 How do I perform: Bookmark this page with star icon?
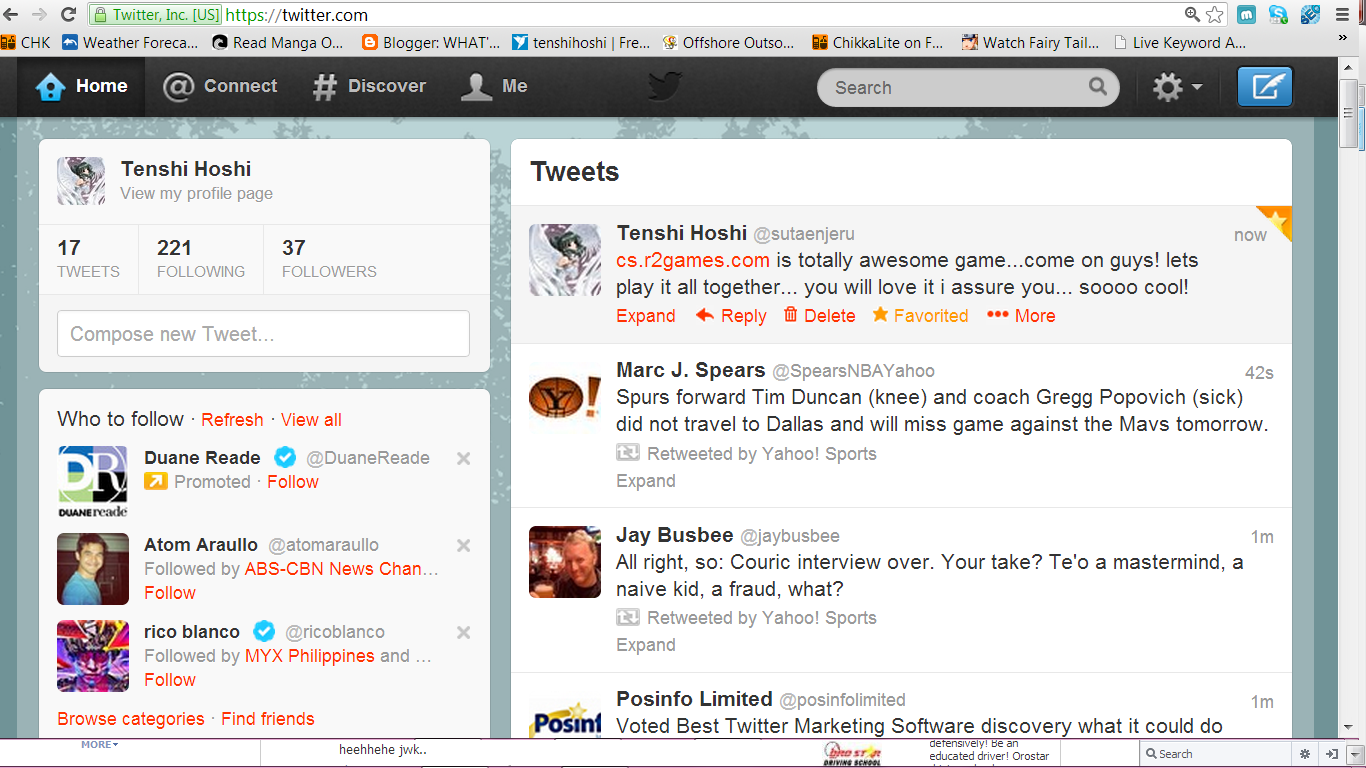[1215, 15]
